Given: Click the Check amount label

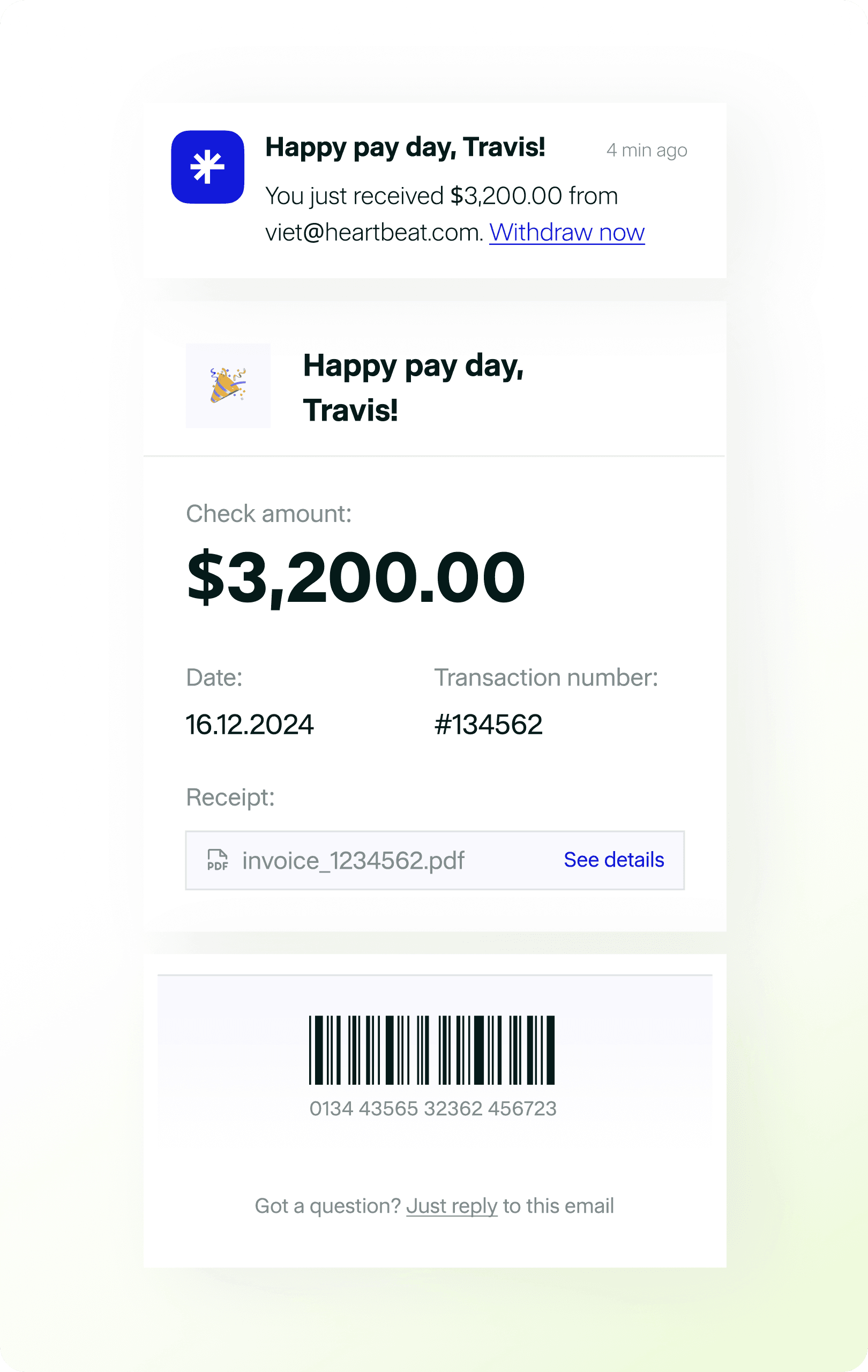Looking at the screenshot, I should pyautogui.click(x=269, y=513).
